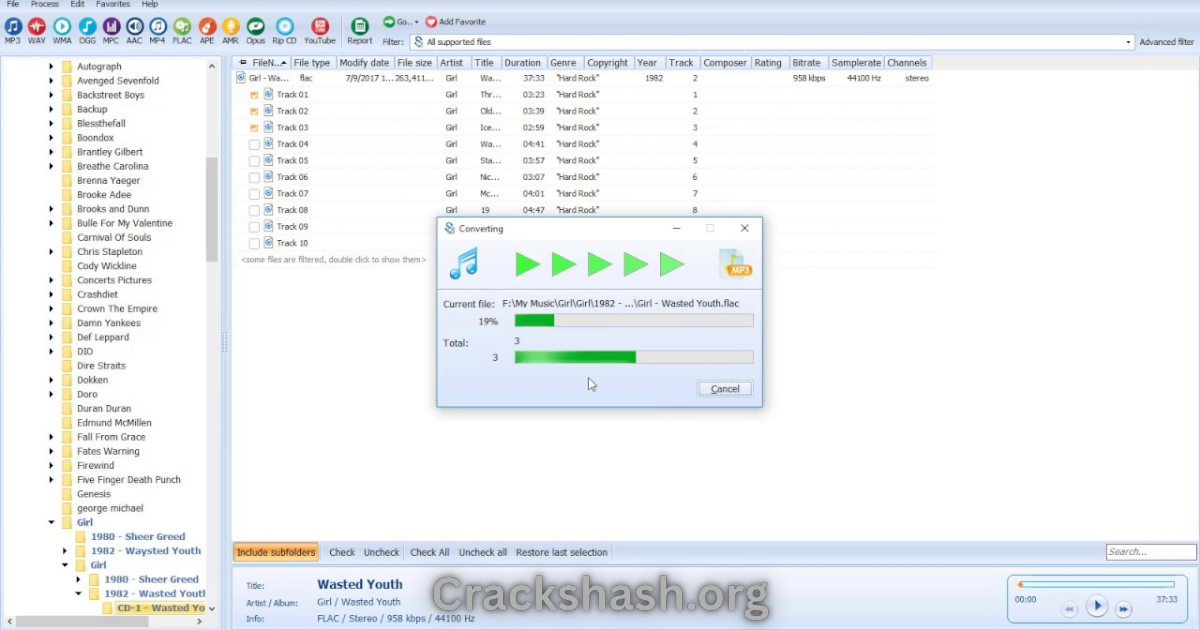Screen dimensions: 1200x630
Task: Uncheck the Track 02 checkbox
Action: coord(254,111)
